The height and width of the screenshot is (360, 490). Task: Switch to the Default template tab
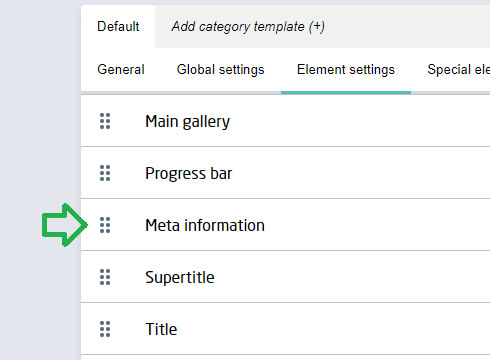pyautogui.click(x=118, y=27)
